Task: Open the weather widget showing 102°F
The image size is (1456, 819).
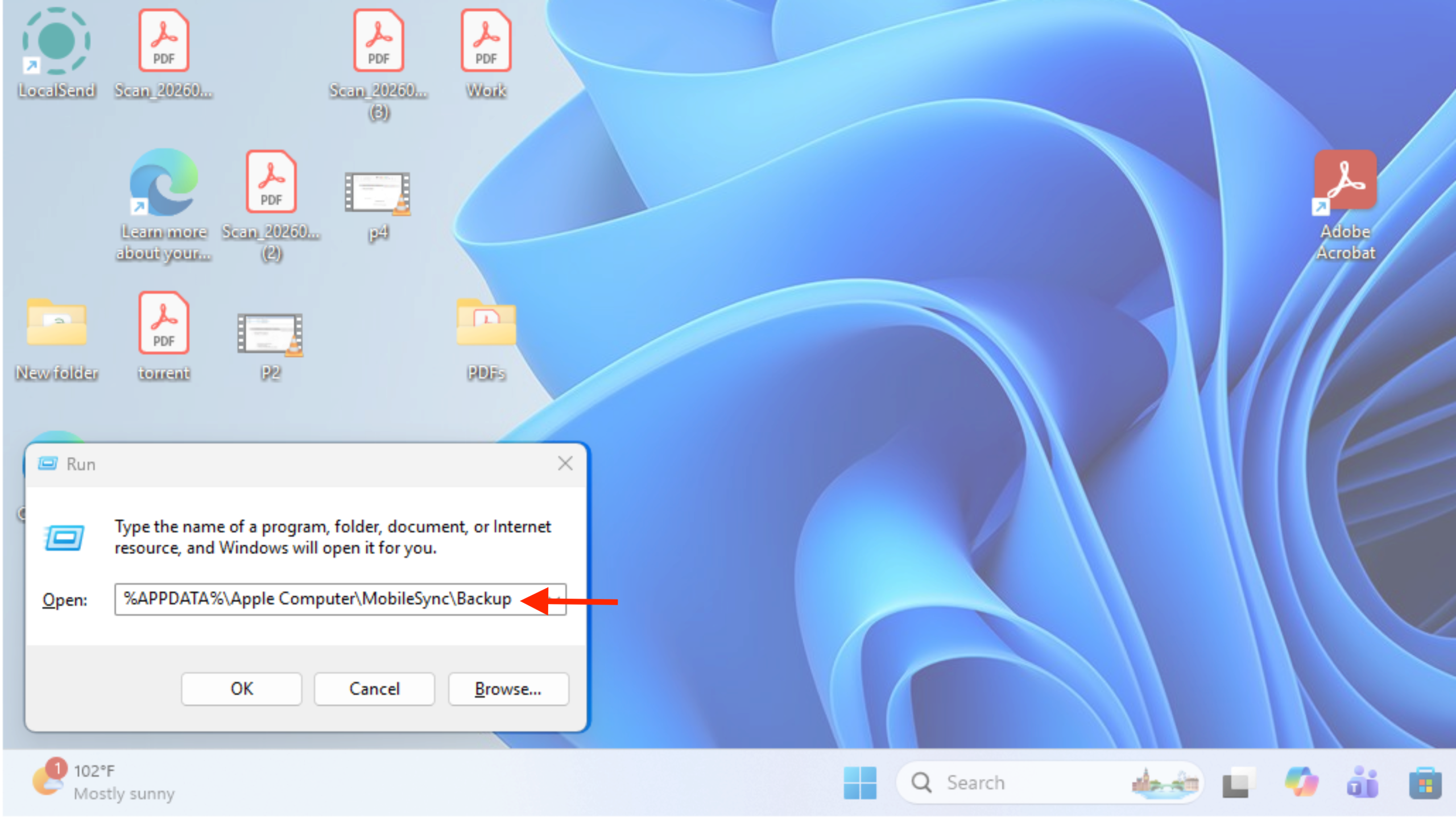Action: click(104, 781)
